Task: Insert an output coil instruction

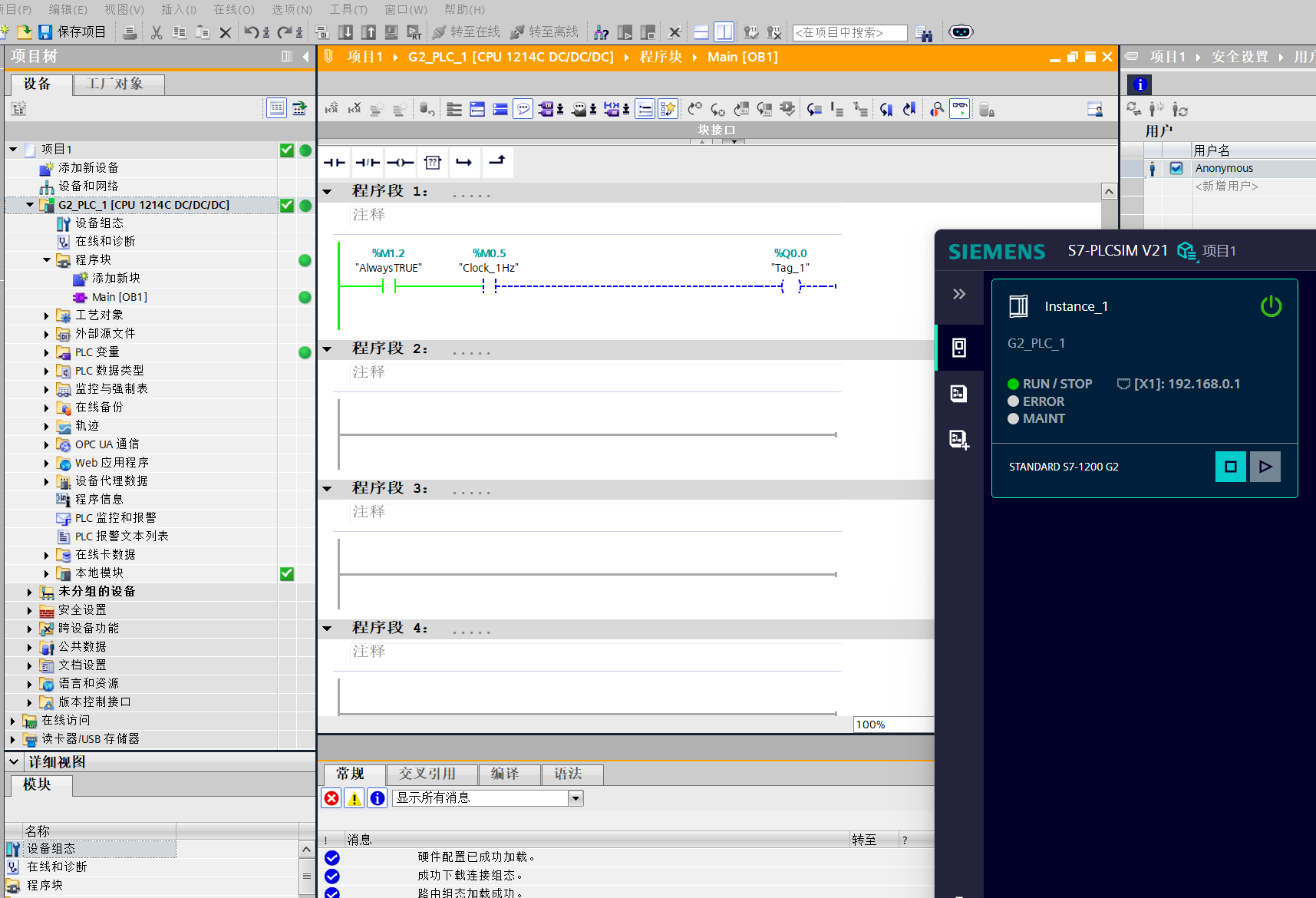Action: [x=400, y=163]
